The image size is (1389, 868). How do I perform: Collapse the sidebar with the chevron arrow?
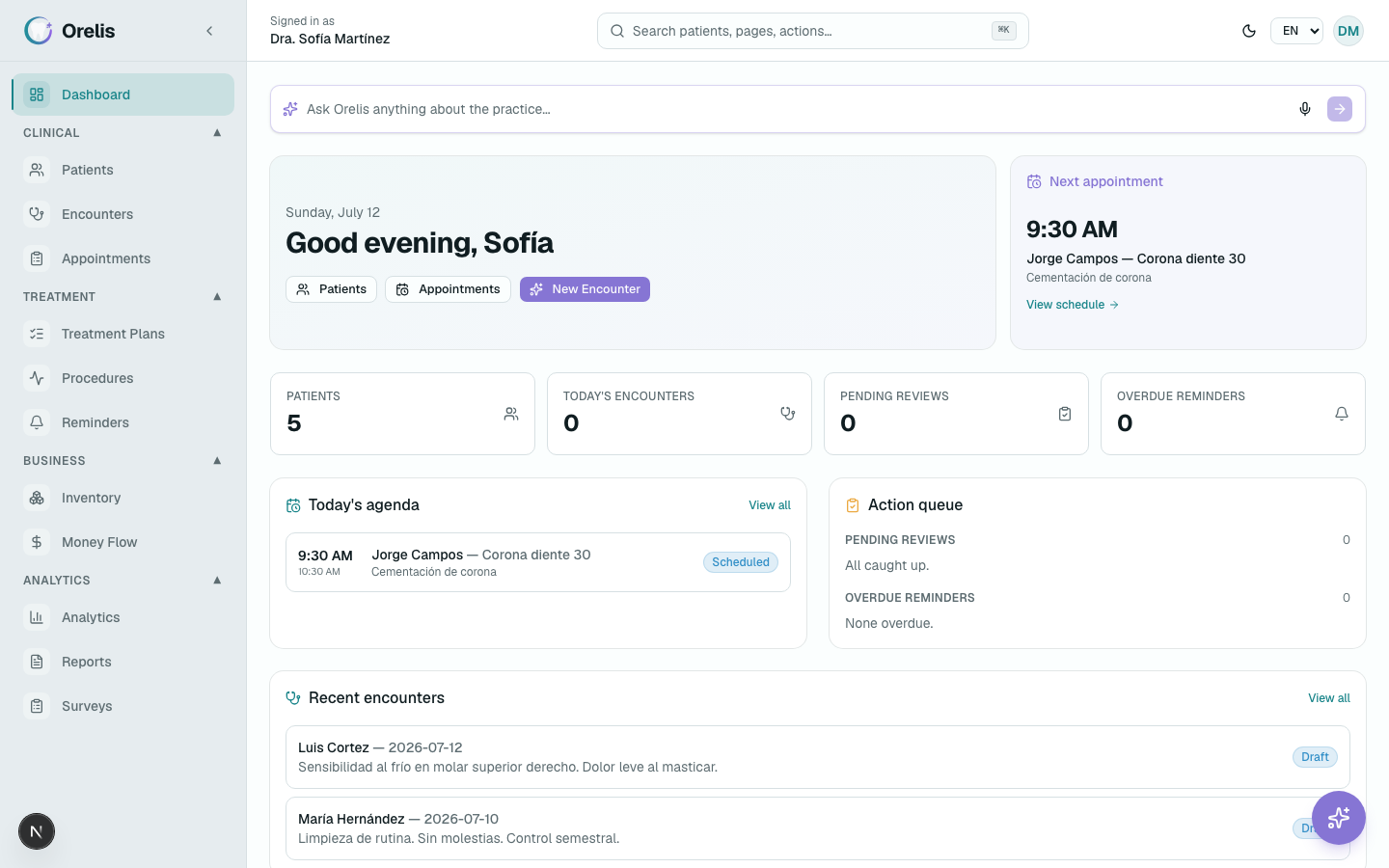point(209,31)
